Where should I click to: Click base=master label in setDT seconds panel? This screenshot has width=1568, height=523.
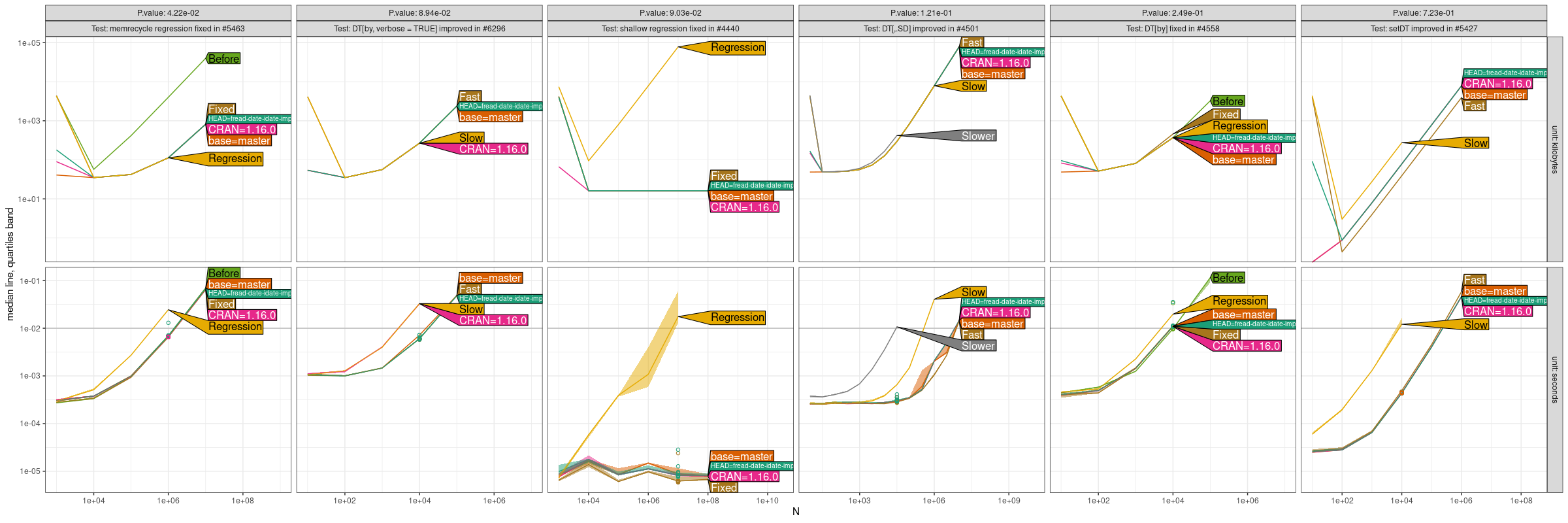(1495, 291)
